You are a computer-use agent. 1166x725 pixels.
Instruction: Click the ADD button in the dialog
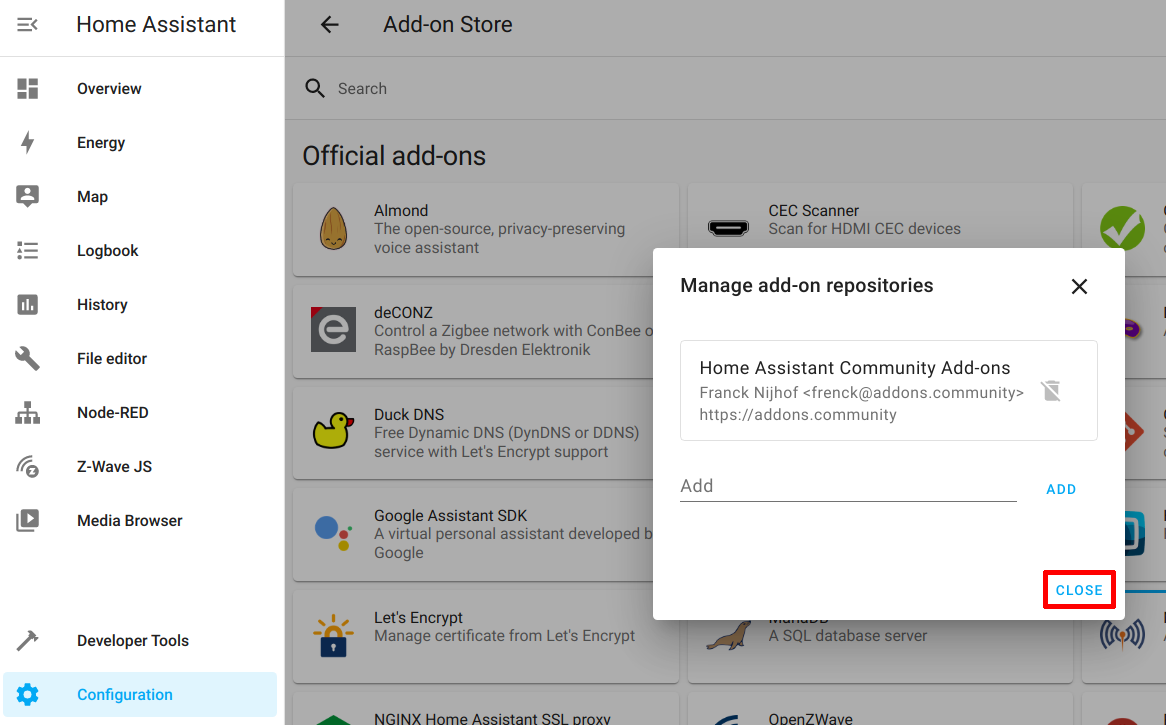pyautogui.click(x=1061, y=489)
